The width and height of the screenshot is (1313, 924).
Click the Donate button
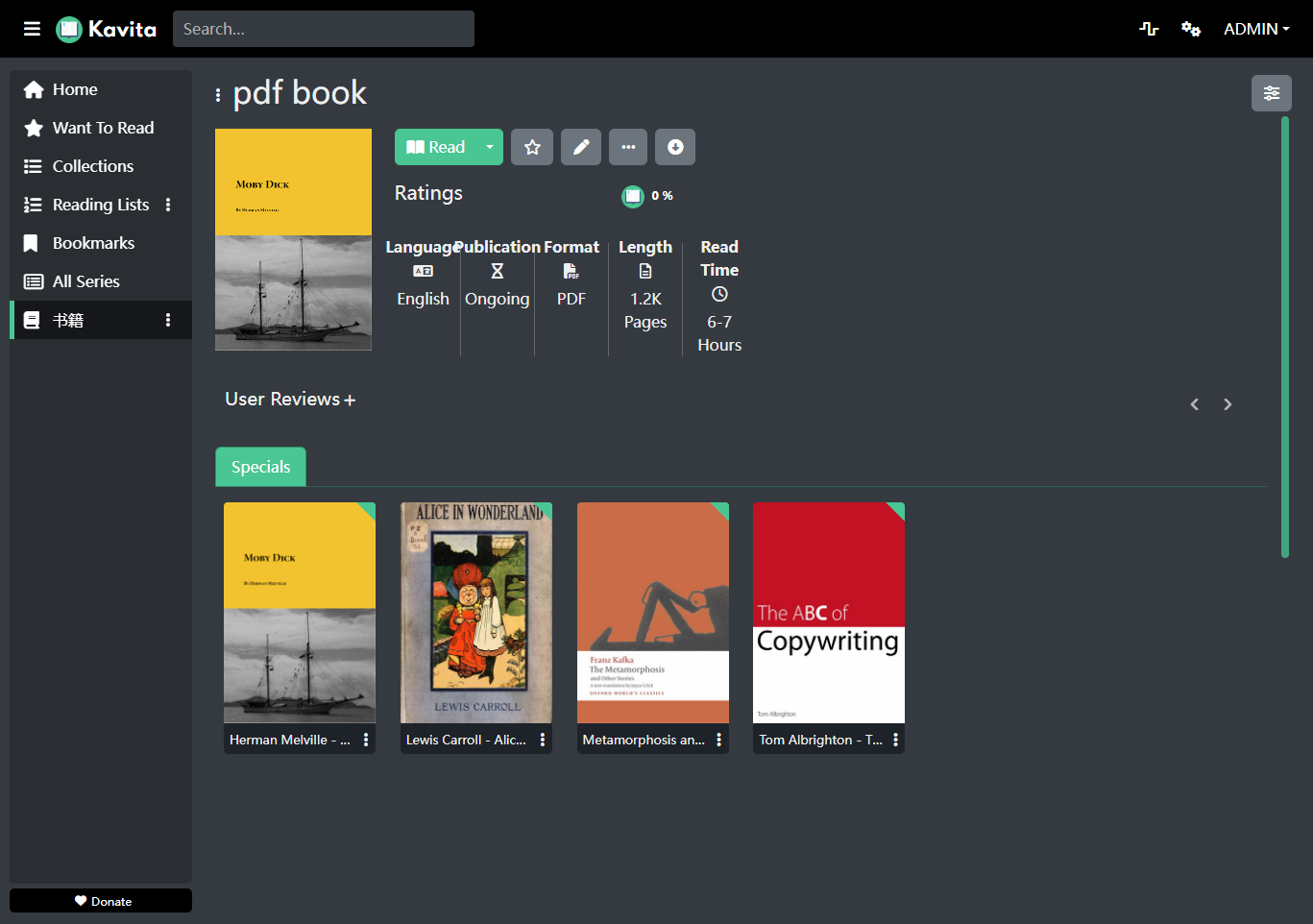click(101, 901)
